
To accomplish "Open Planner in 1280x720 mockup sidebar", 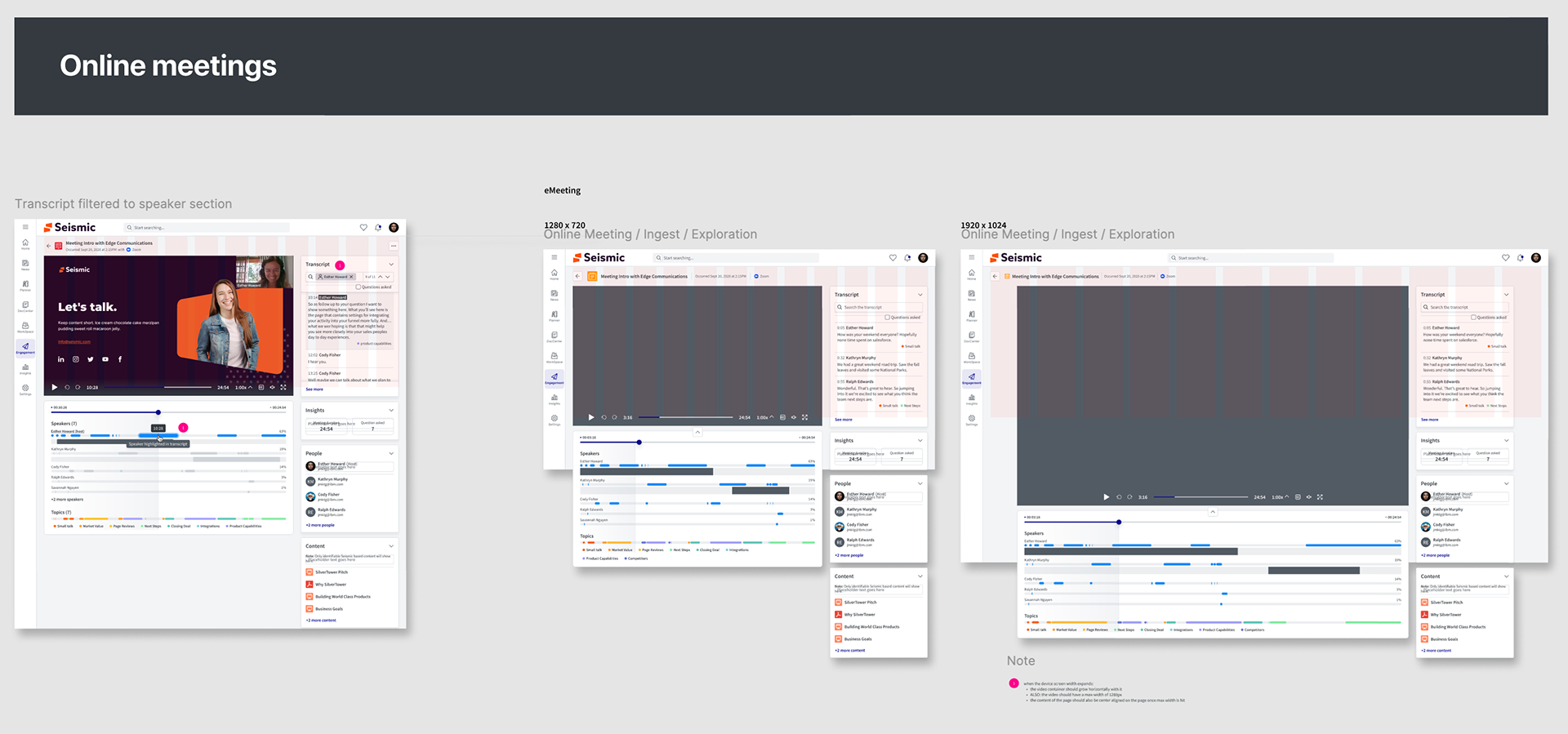I will click(555, 316).
